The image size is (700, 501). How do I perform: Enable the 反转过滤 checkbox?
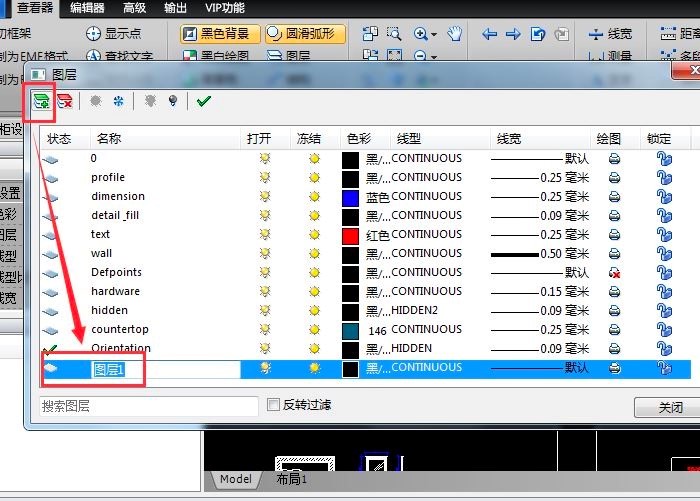(x=274, y=405)
